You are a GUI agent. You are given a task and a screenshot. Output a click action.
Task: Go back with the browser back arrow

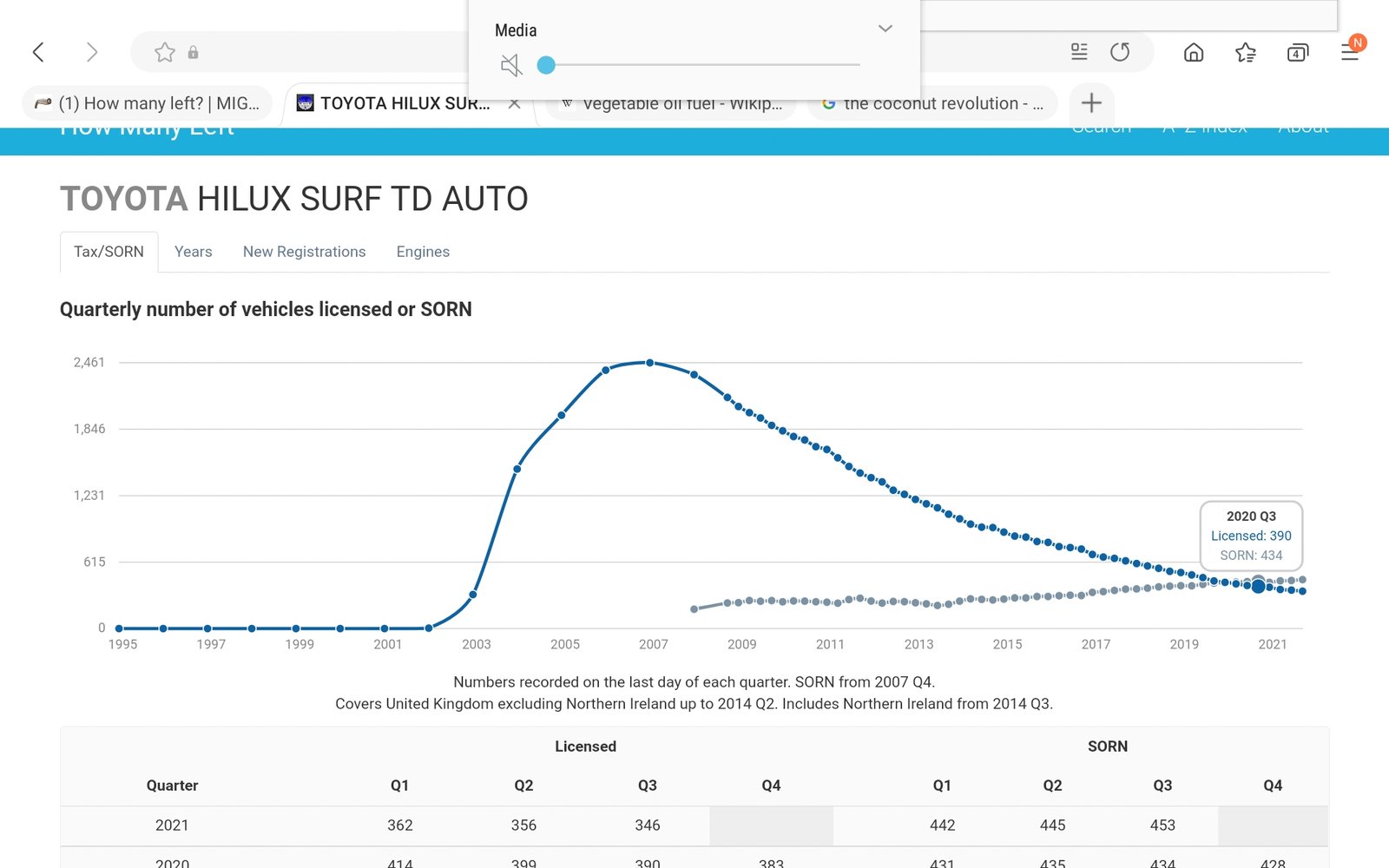tap(38, 52)
